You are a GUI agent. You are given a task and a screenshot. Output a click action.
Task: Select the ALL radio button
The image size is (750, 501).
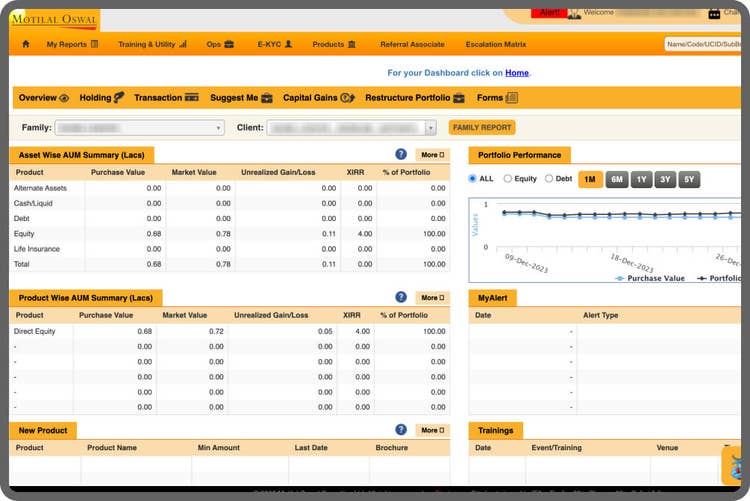pos(473,179)
